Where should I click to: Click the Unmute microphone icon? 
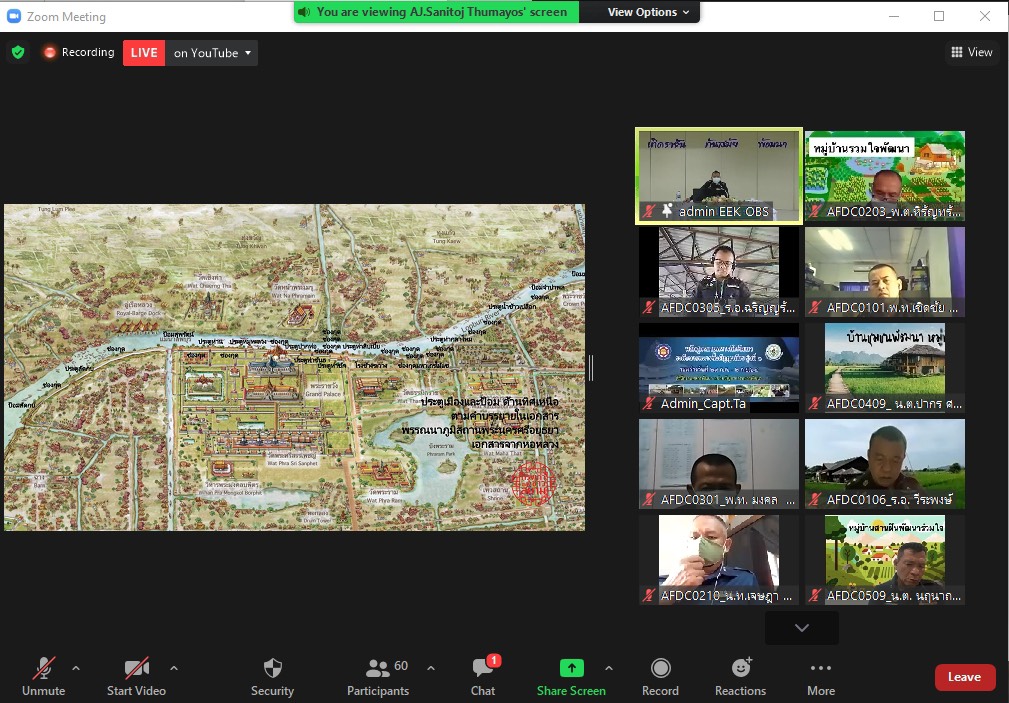pyautogui.click(x=44, y=668)
